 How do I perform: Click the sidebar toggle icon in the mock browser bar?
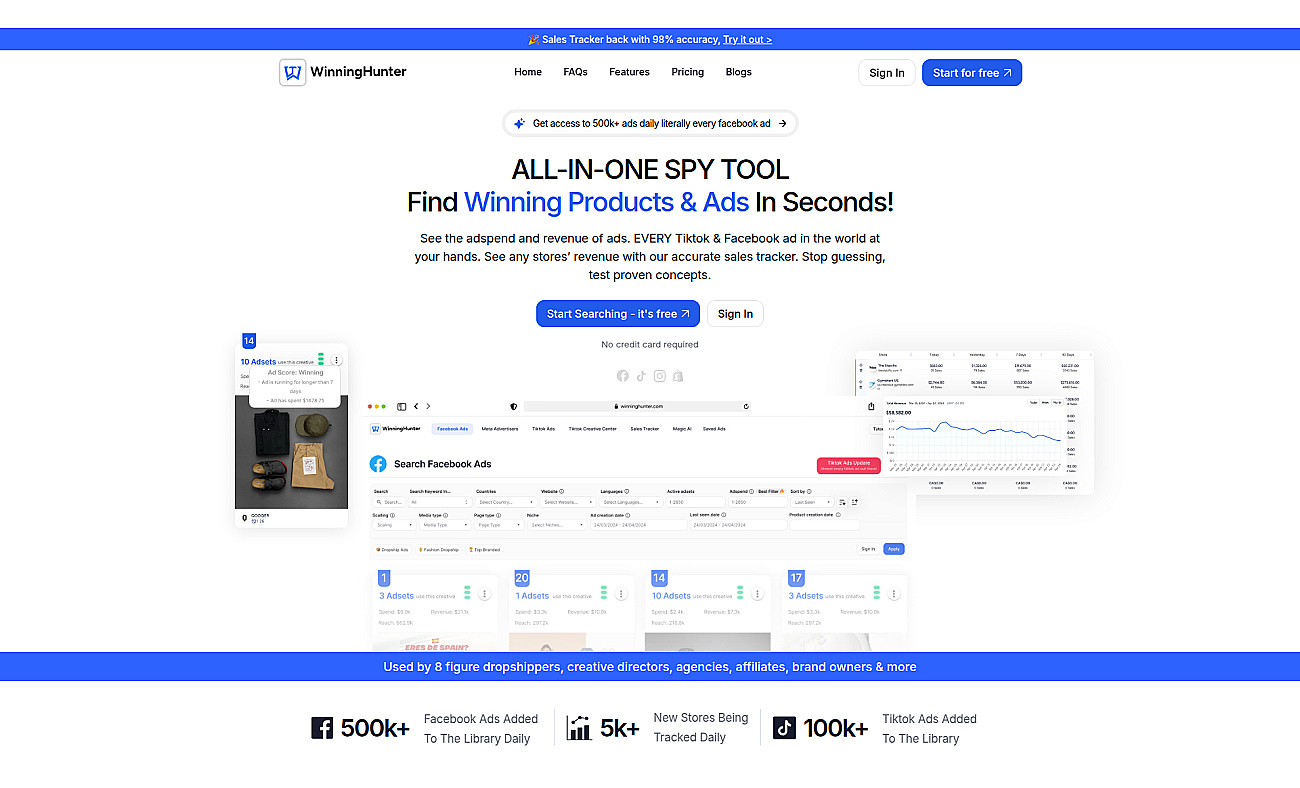coord(402,406)
